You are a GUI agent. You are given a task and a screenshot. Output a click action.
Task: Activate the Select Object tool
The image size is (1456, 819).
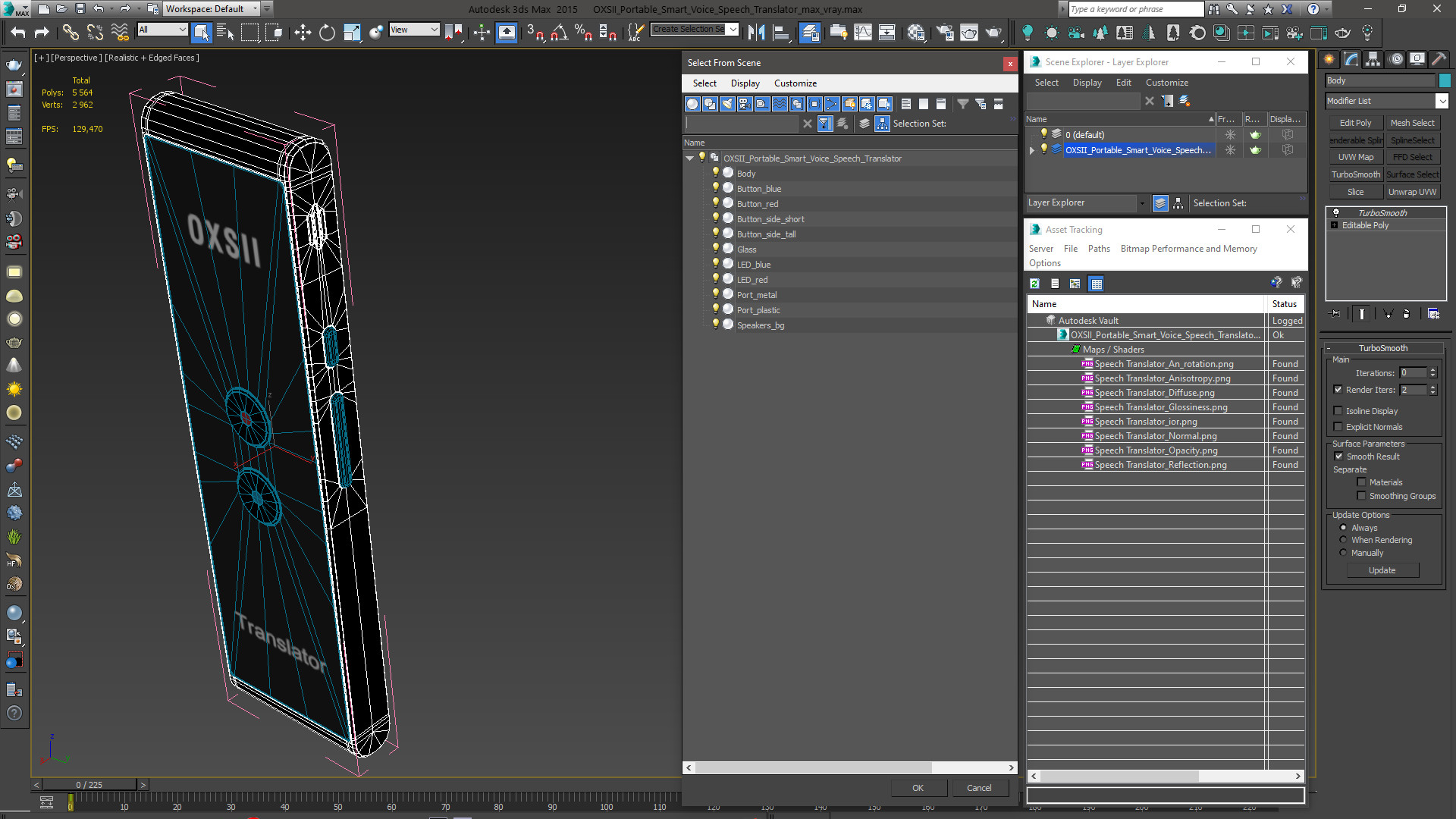[201, 32]
